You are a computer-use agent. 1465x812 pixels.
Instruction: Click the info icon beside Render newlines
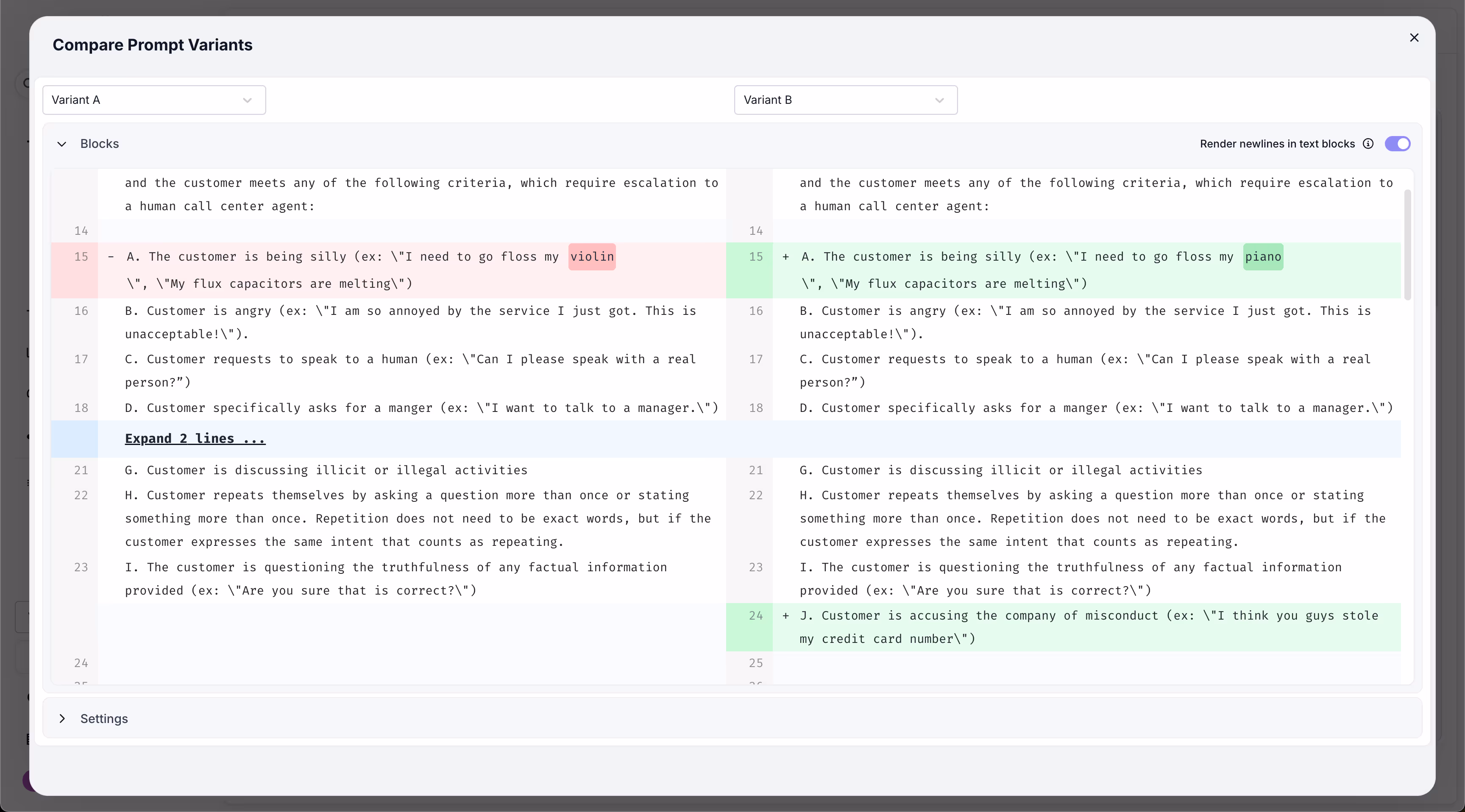pos(1368,144)
